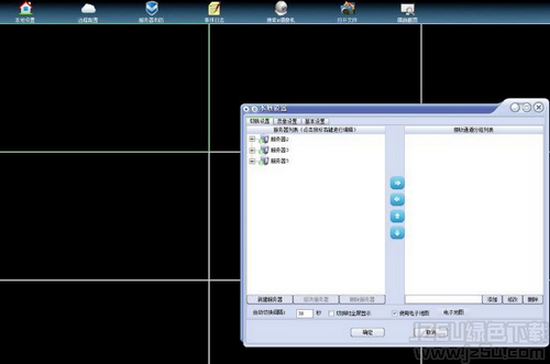Image resolution: width=550 pixels, height=364 pixels.
Task: Click the new server button
Action: coord(270,299)
